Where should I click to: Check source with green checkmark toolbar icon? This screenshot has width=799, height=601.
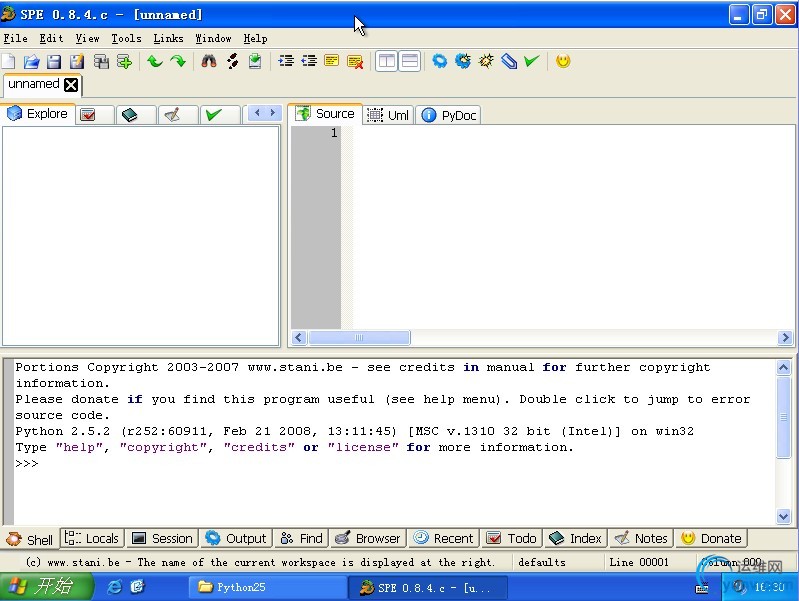pyautogui.click(x=531, y=62)
